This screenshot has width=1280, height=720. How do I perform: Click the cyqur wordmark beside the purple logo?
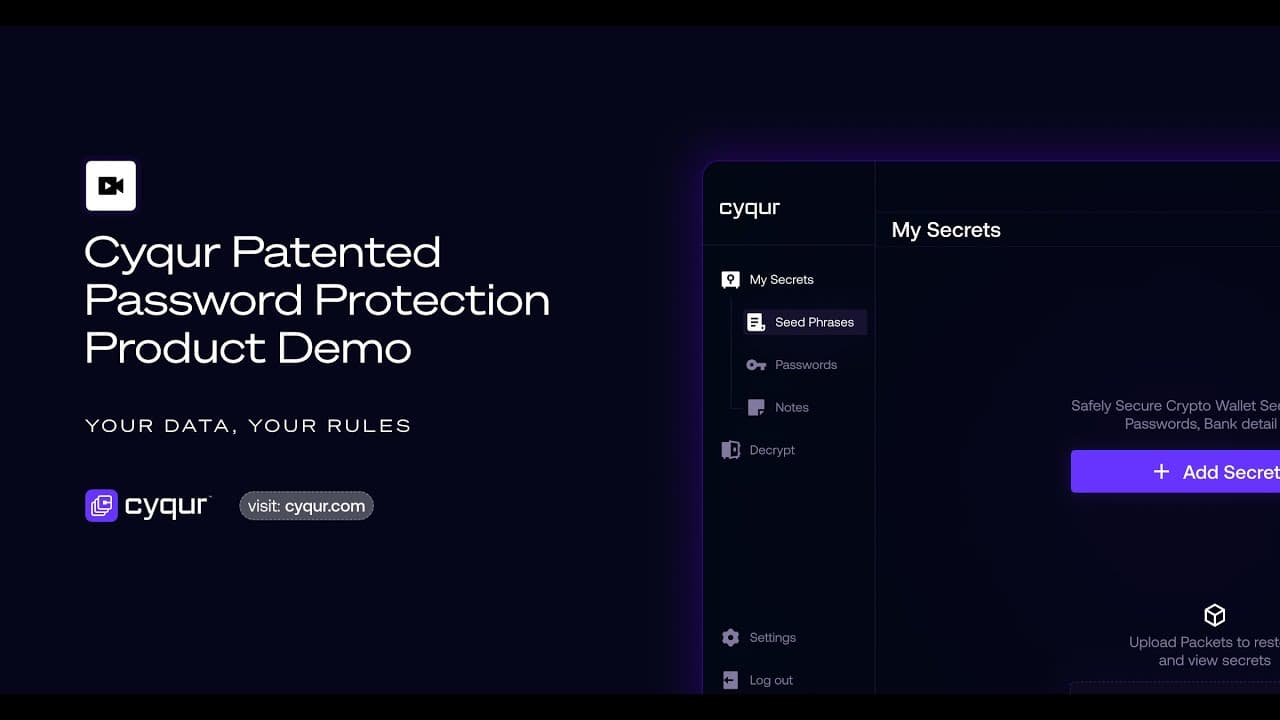(x=167, y=507)
